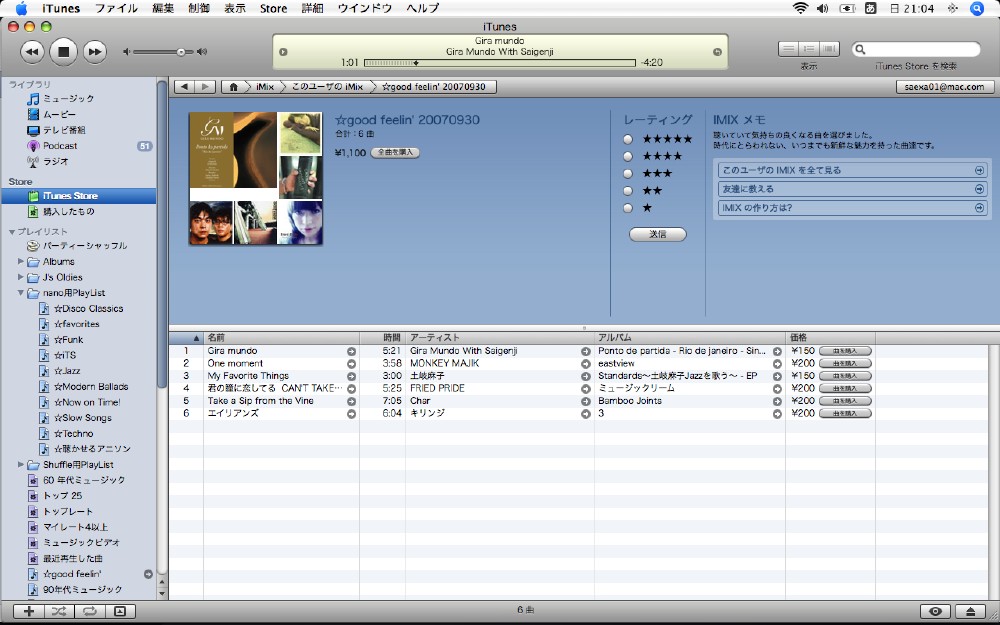Open the ウインドウ menu
1000x625 pixels.
pyautogui.click(x=365, y=8)
